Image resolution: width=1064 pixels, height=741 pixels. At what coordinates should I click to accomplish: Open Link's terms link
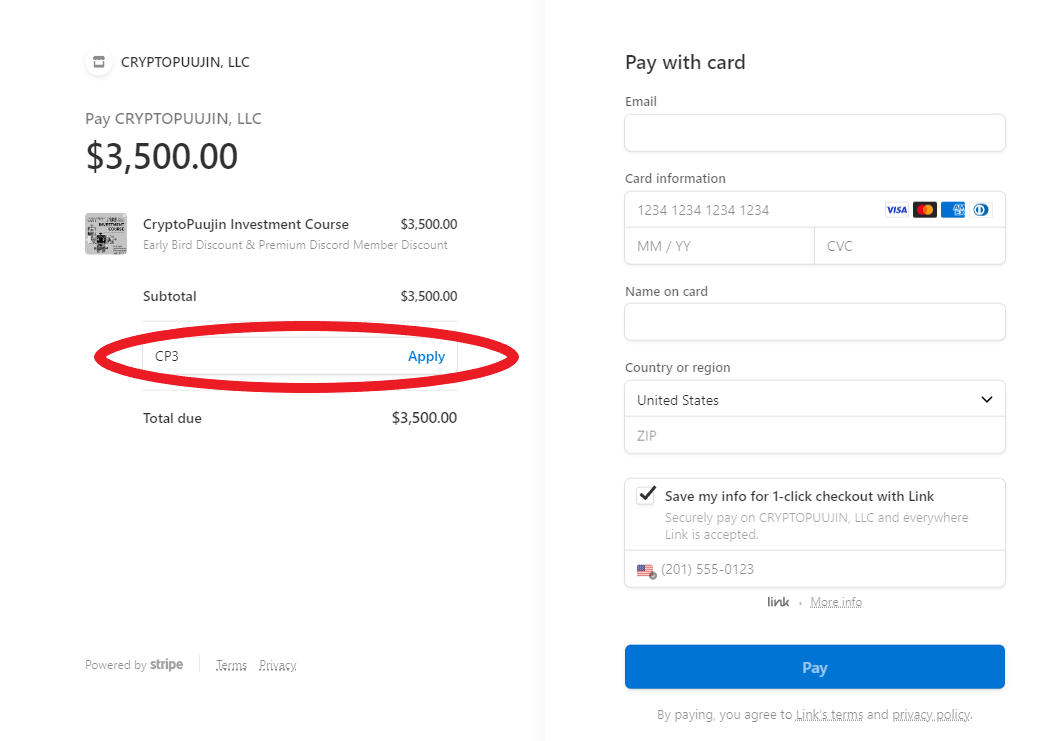click(829, 715)
